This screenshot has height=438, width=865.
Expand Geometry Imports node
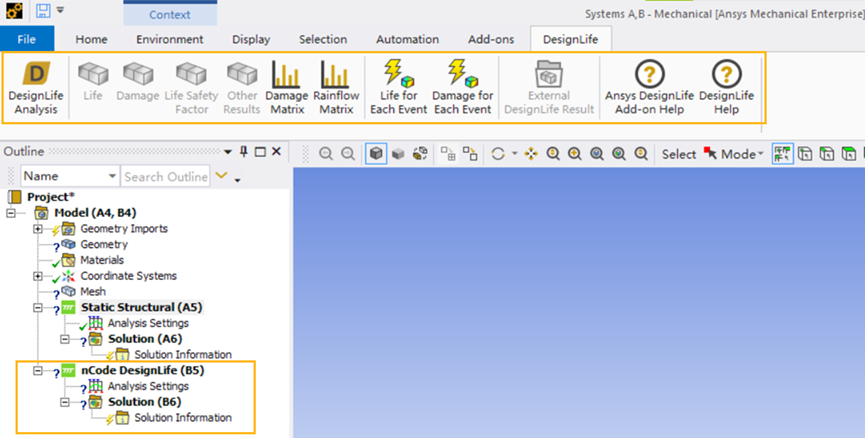[38, 229]
